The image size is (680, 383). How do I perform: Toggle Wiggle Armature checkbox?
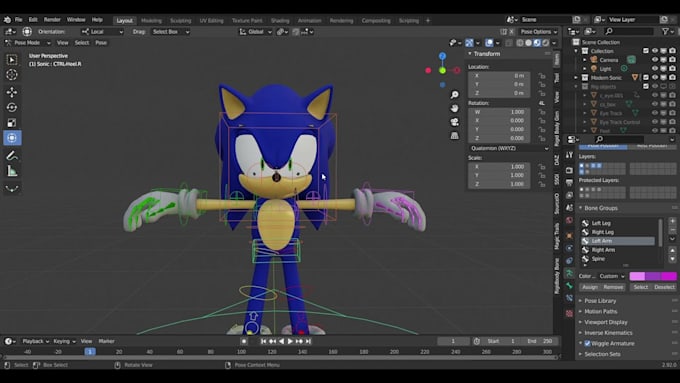[x=588, y=344]
